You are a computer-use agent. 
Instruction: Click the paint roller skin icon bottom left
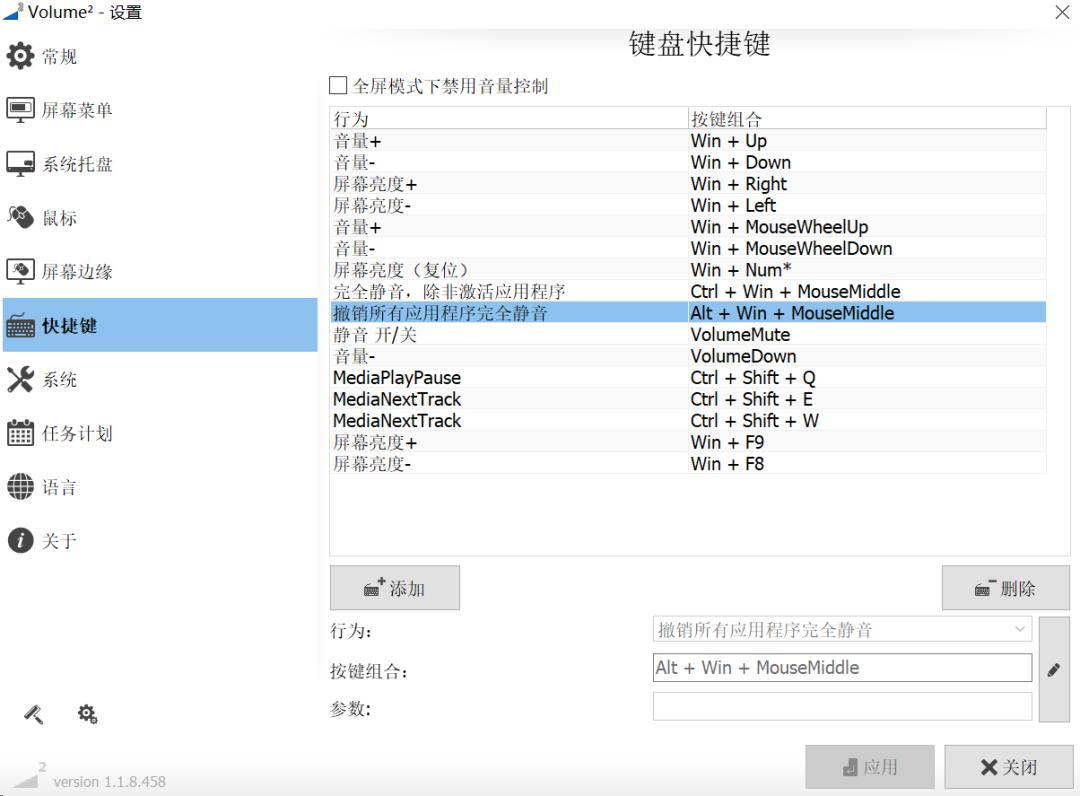tap(31, 713)
